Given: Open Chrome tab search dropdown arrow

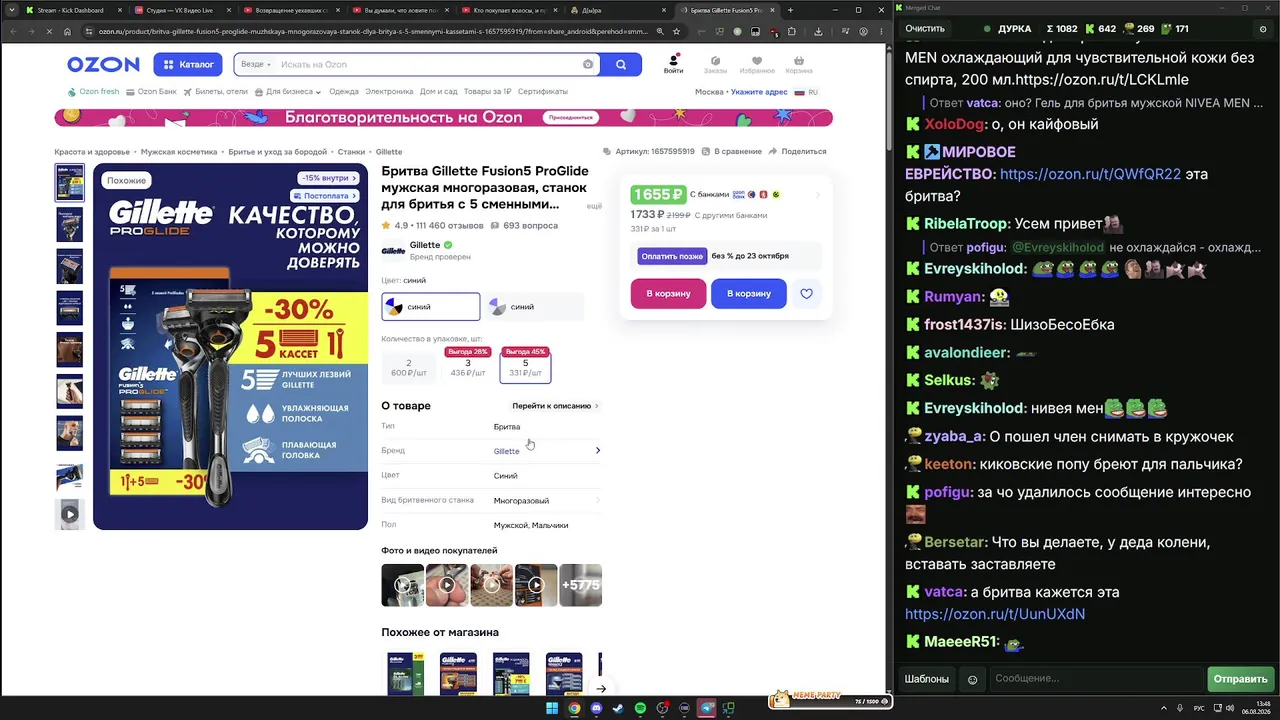Looking at the screenshot, I should tap(12, 10).
